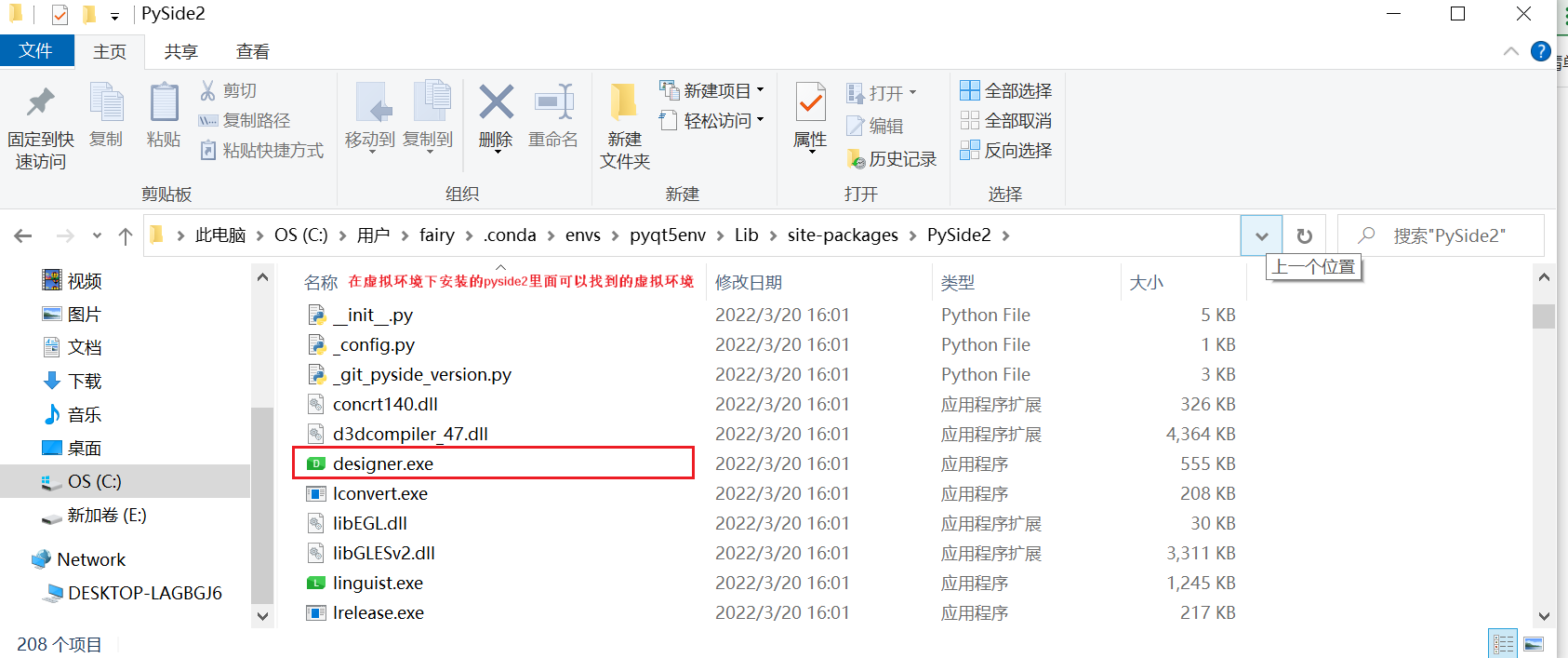Switch to Share (共享) ribbon tab
Screen dimensions: 1568x658
click(180, 52)
